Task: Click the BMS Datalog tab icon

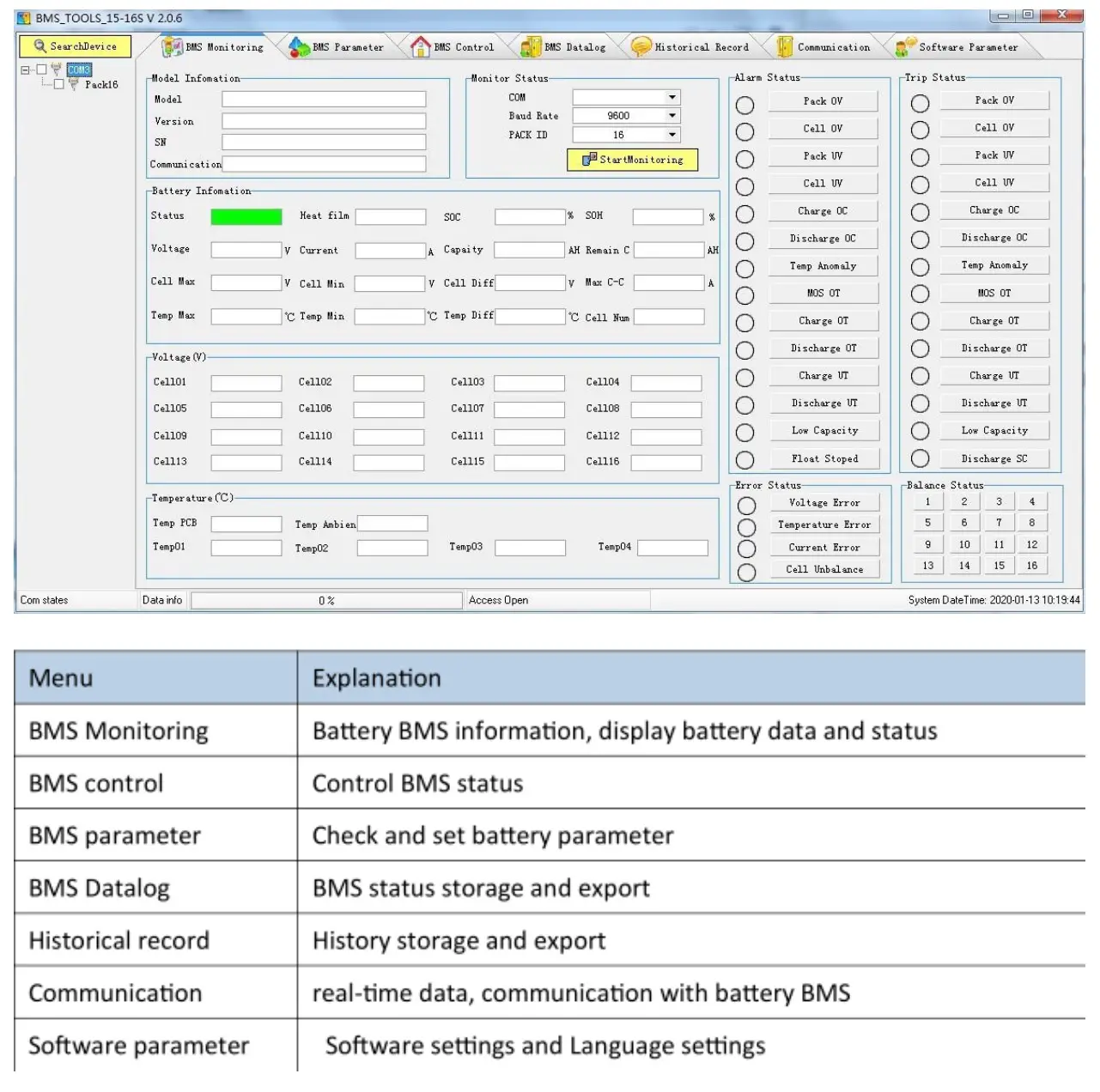Action: 531,47
